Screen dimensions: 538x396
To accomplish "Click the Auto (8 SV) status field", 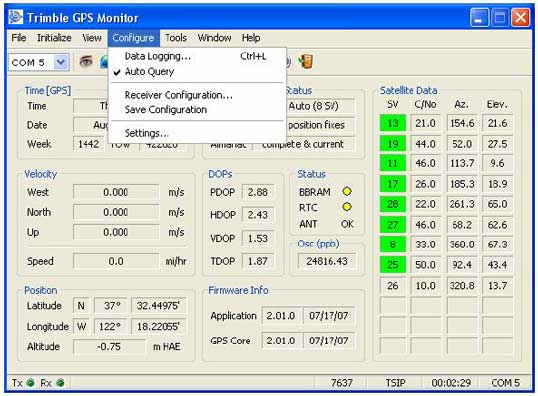I will tap(321, 106).
